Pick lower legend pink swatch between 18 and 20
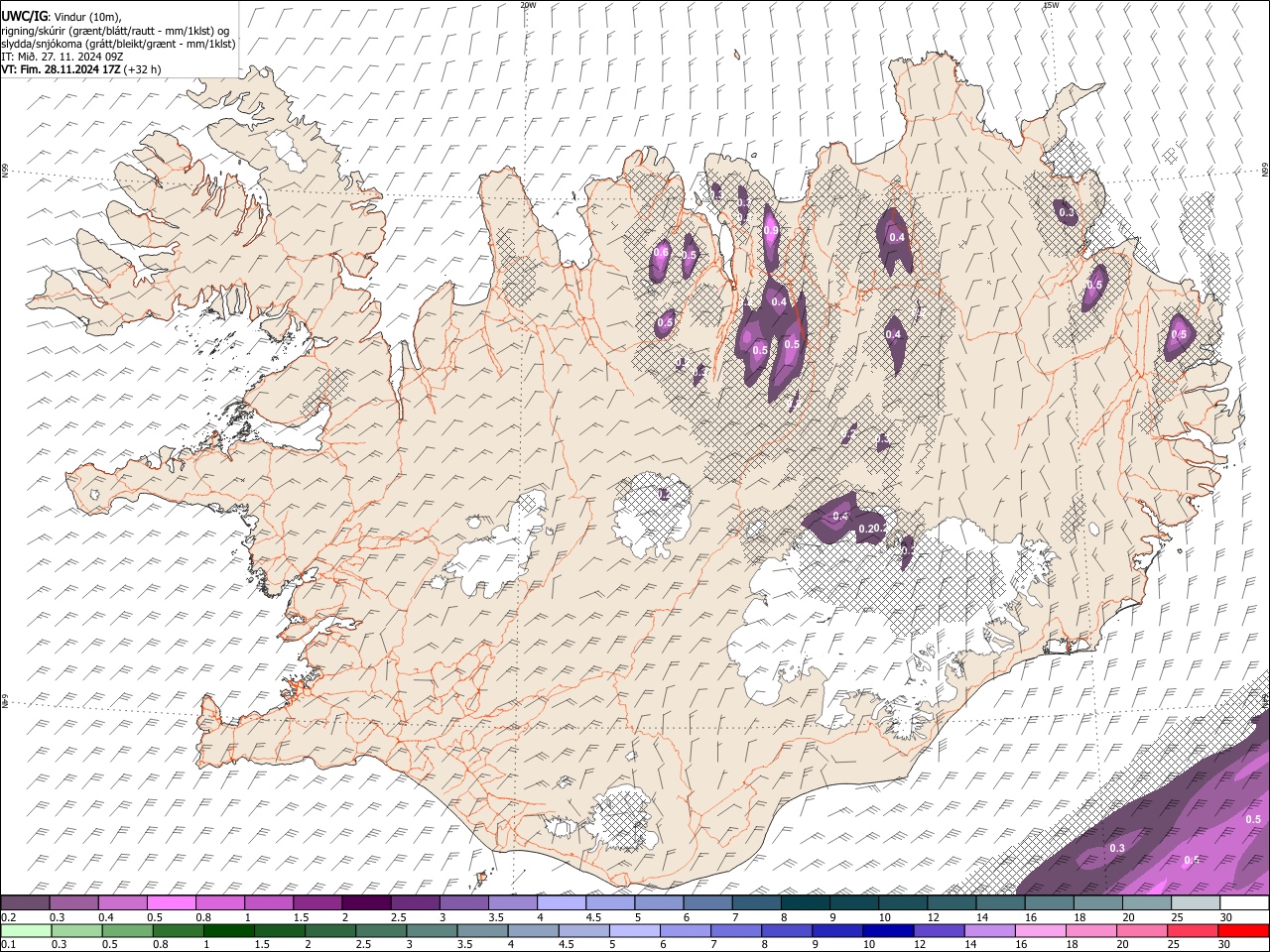 1092,930
